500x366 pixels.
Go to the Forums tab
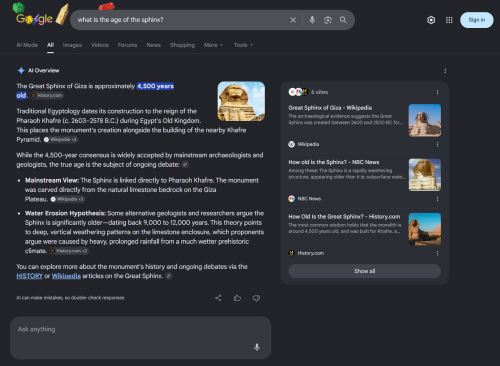point(127,45)
